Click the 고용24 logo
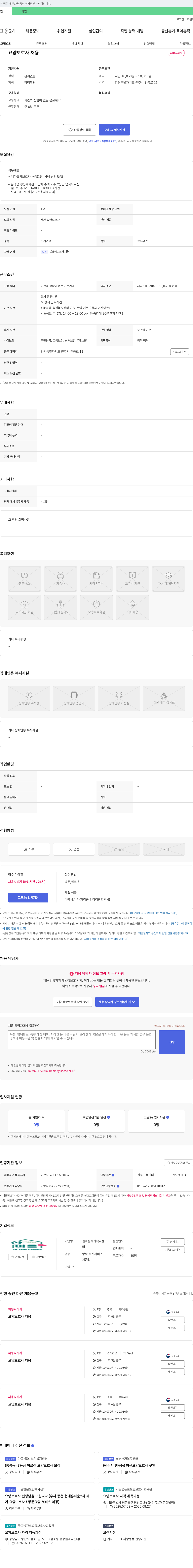This screenshot has height=1568, width=193. (7, 31)
